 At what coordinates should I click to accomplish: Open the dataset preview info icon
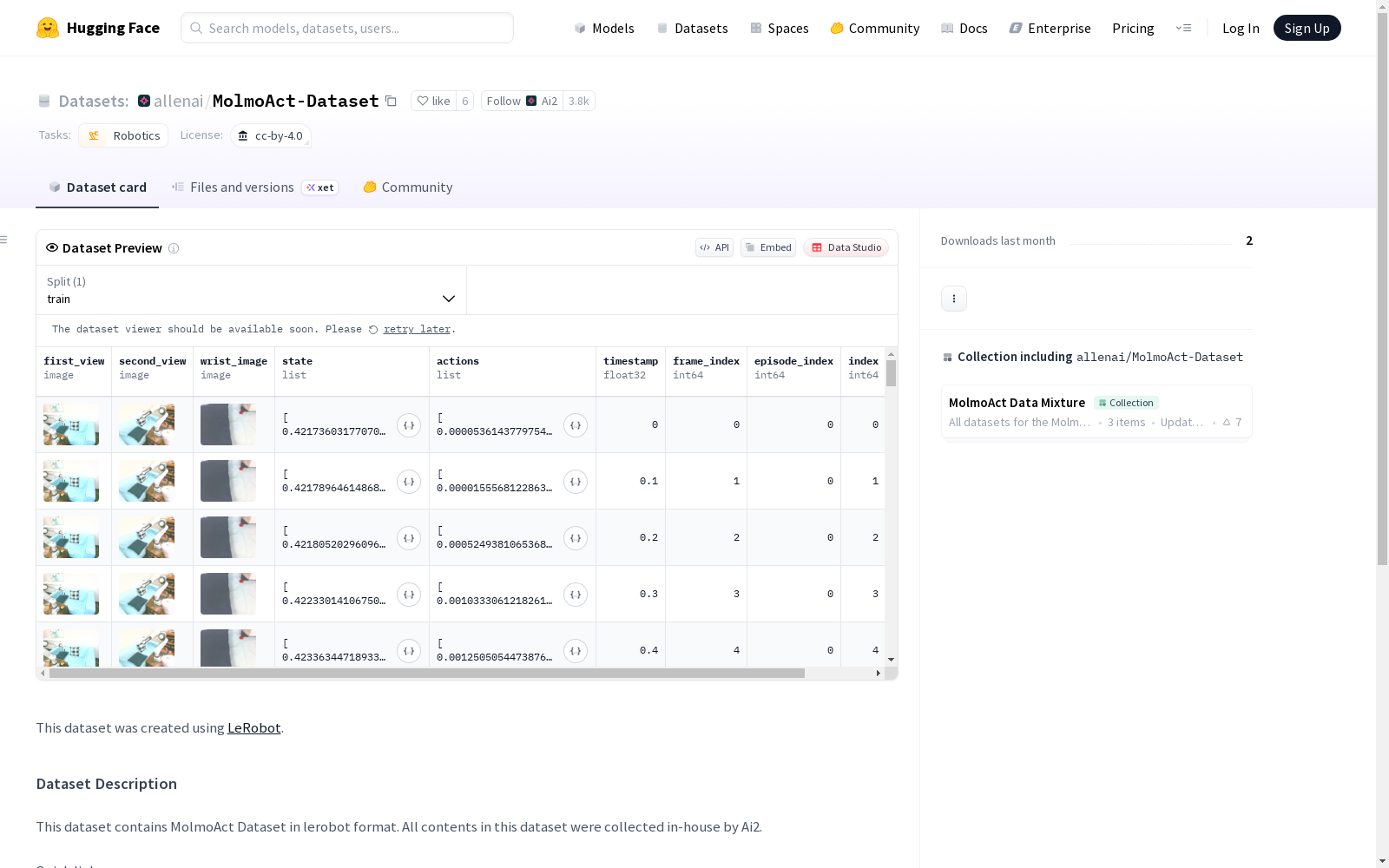pos(174,248)
